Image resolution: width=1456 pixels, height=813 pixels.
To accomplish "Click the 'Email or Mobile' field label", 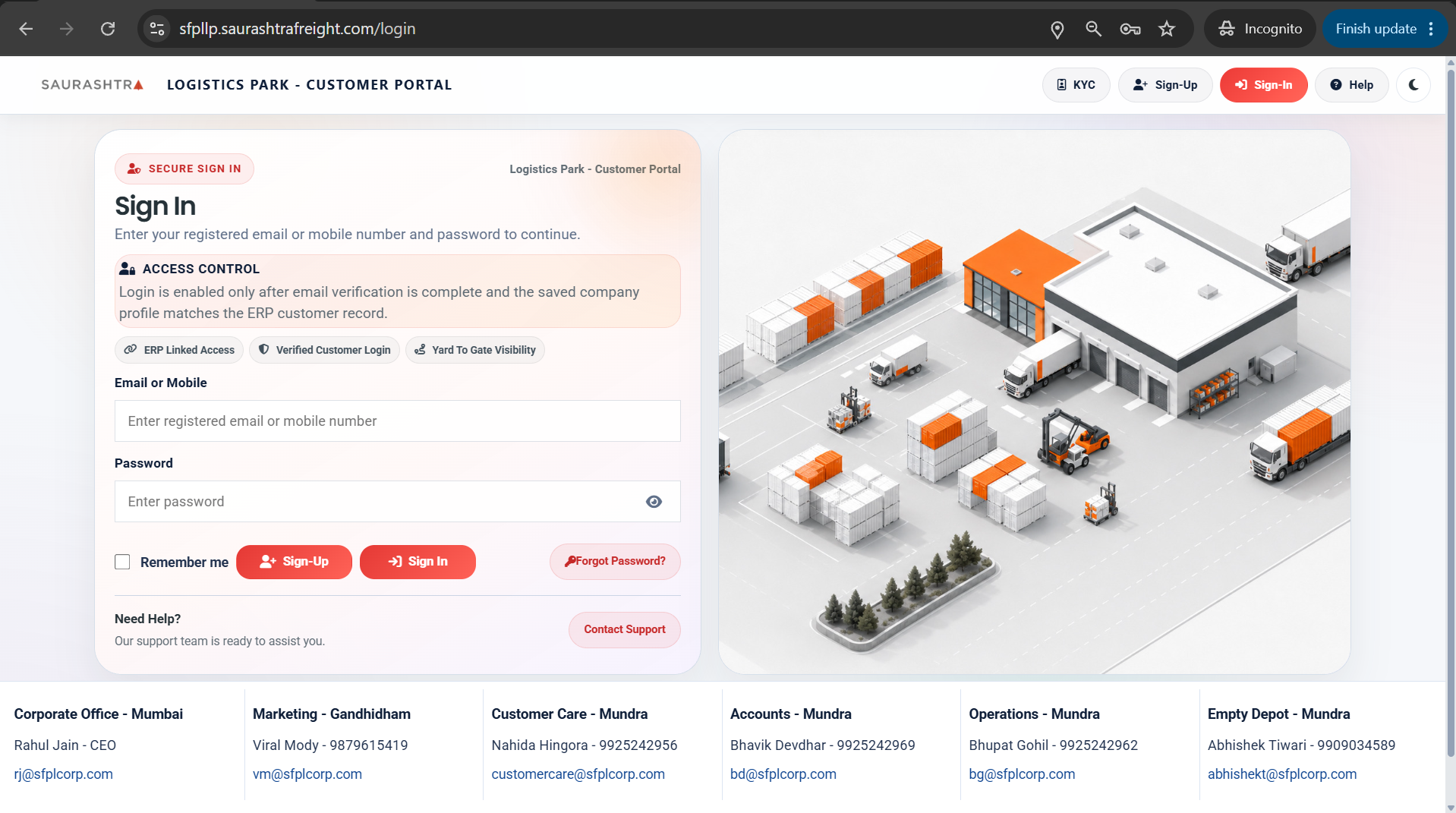I will coord(161,383).
